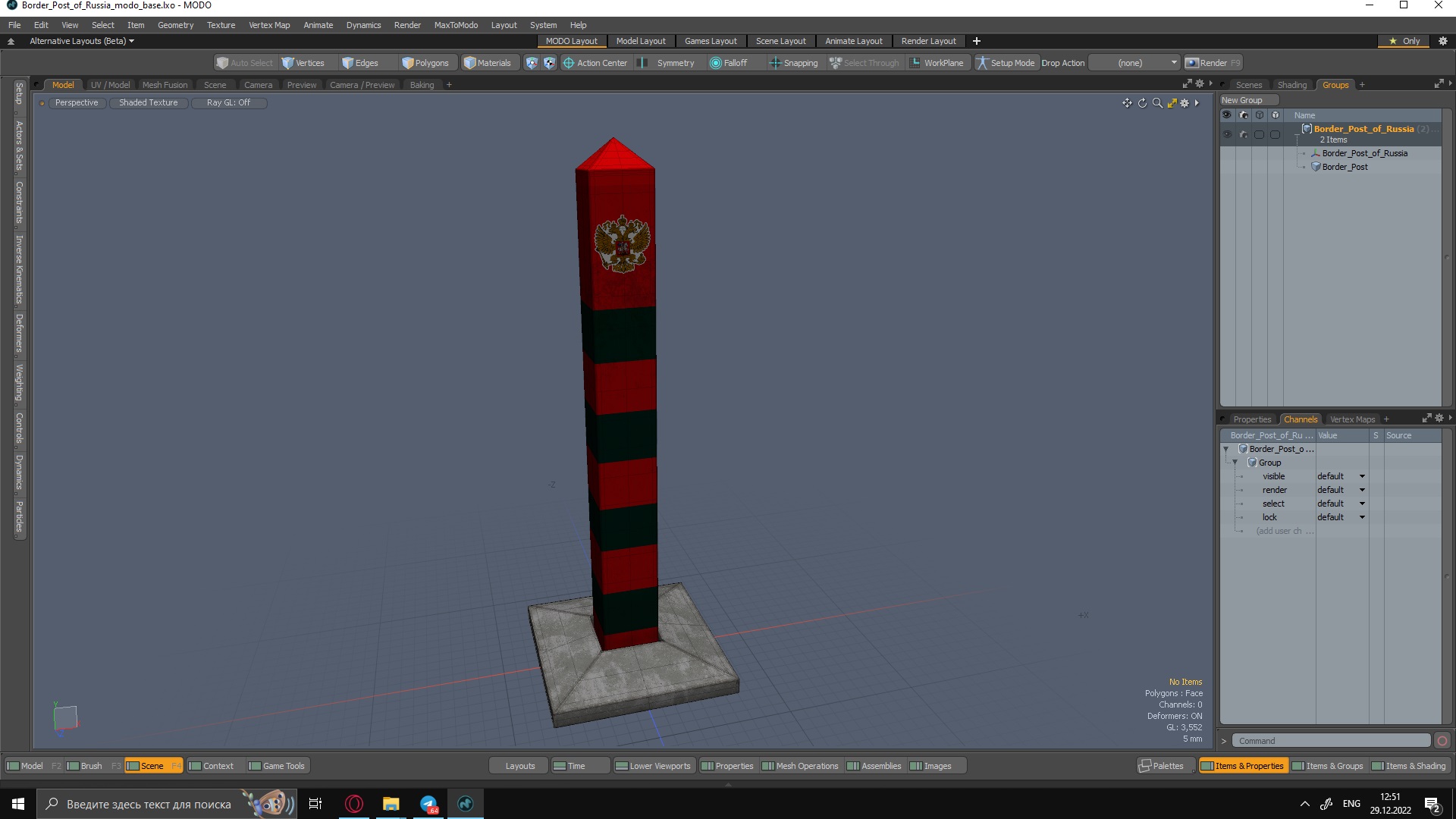1456x819 pixels.
Task: Toggle lock checkbox for Border_Post_of_Russia group
Action: (x=1275, y=134)
